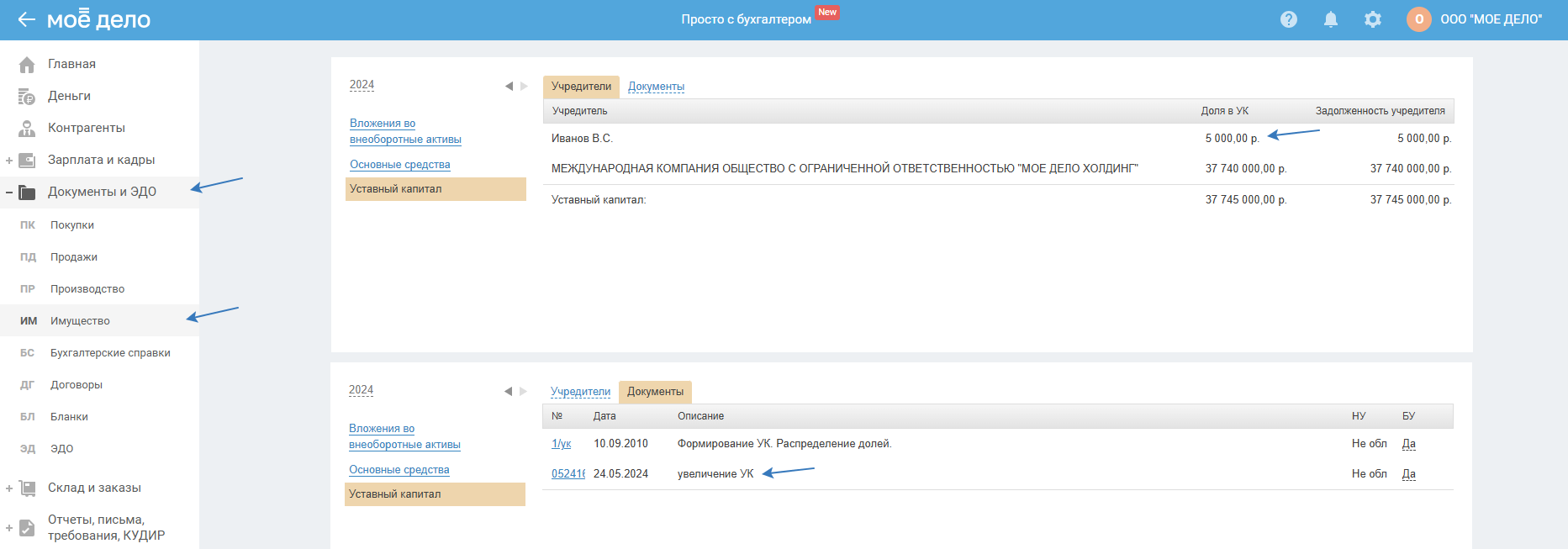Click the ЭД ЭДО badge
The width and height of the screenshot is (1568, 549).
pos(28,449)
